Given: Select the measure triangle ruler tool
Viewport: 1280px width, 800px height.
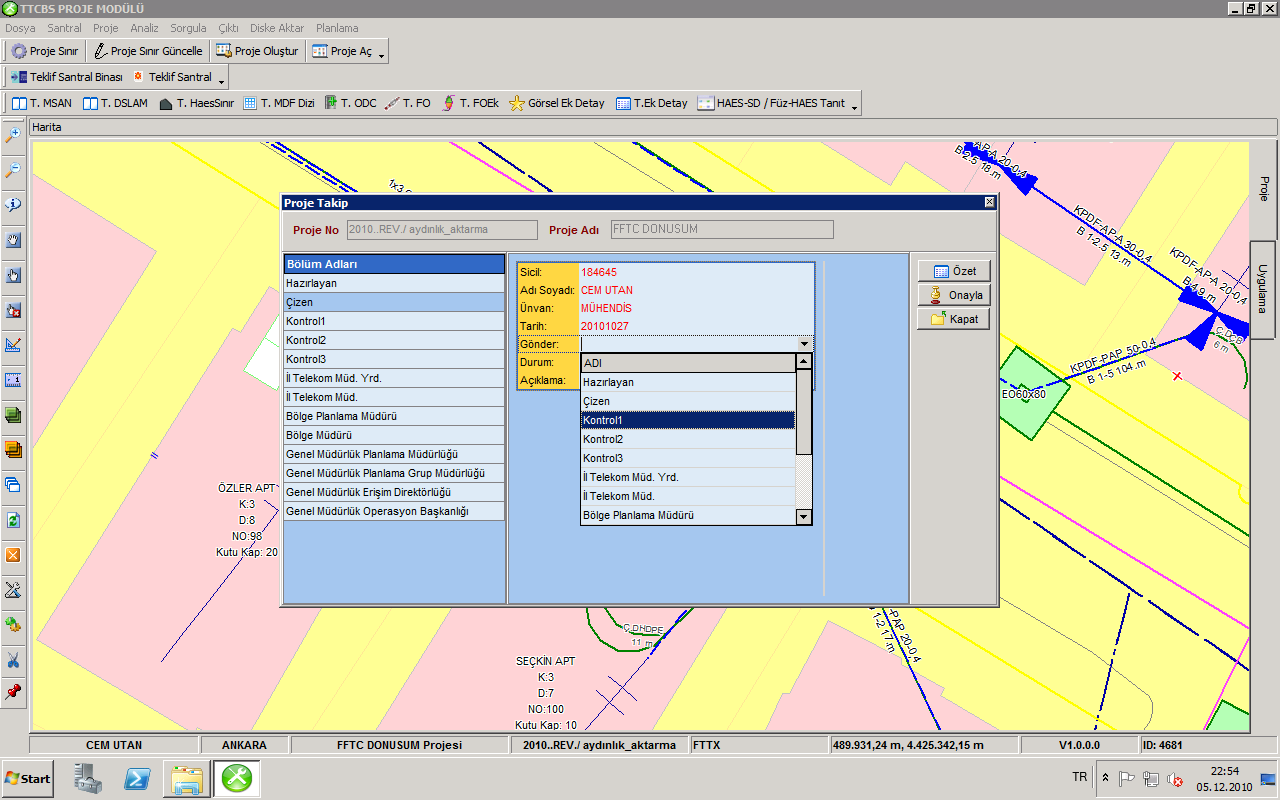Looking at the screenshot, I should (13, 345).
